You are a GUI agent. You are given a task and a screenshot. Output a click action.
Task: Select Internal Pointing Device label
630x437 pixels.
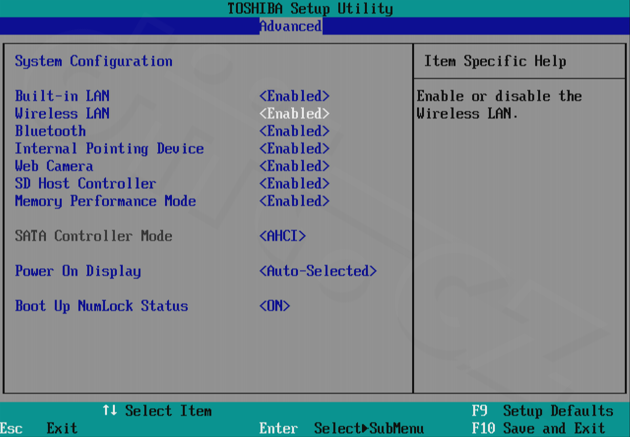[x=109, y=149]
